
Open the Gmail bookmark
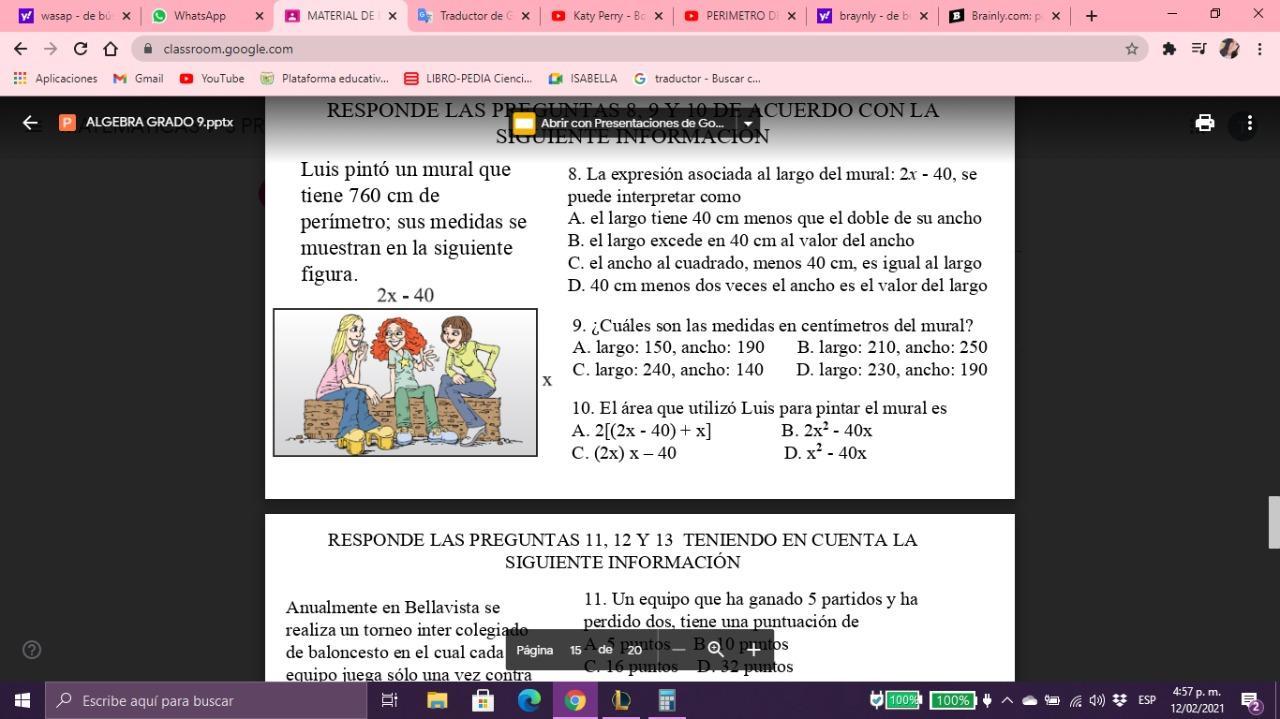pos(139,78)
